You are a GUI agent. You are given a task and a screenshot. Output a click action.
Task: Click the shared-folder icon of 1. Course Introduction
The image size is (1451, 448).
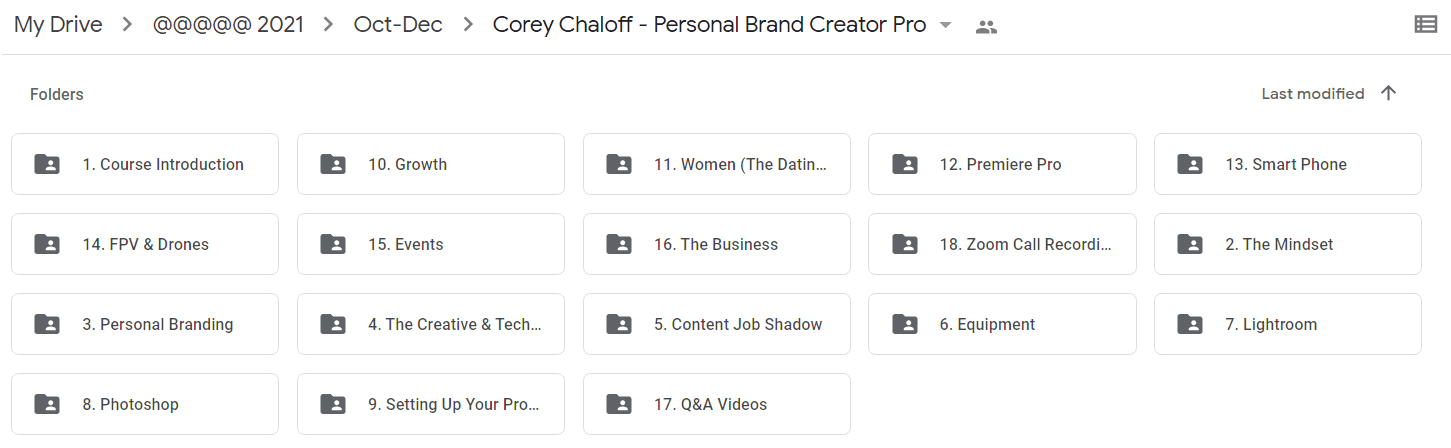pyautogui.click(x=46, y=164)
